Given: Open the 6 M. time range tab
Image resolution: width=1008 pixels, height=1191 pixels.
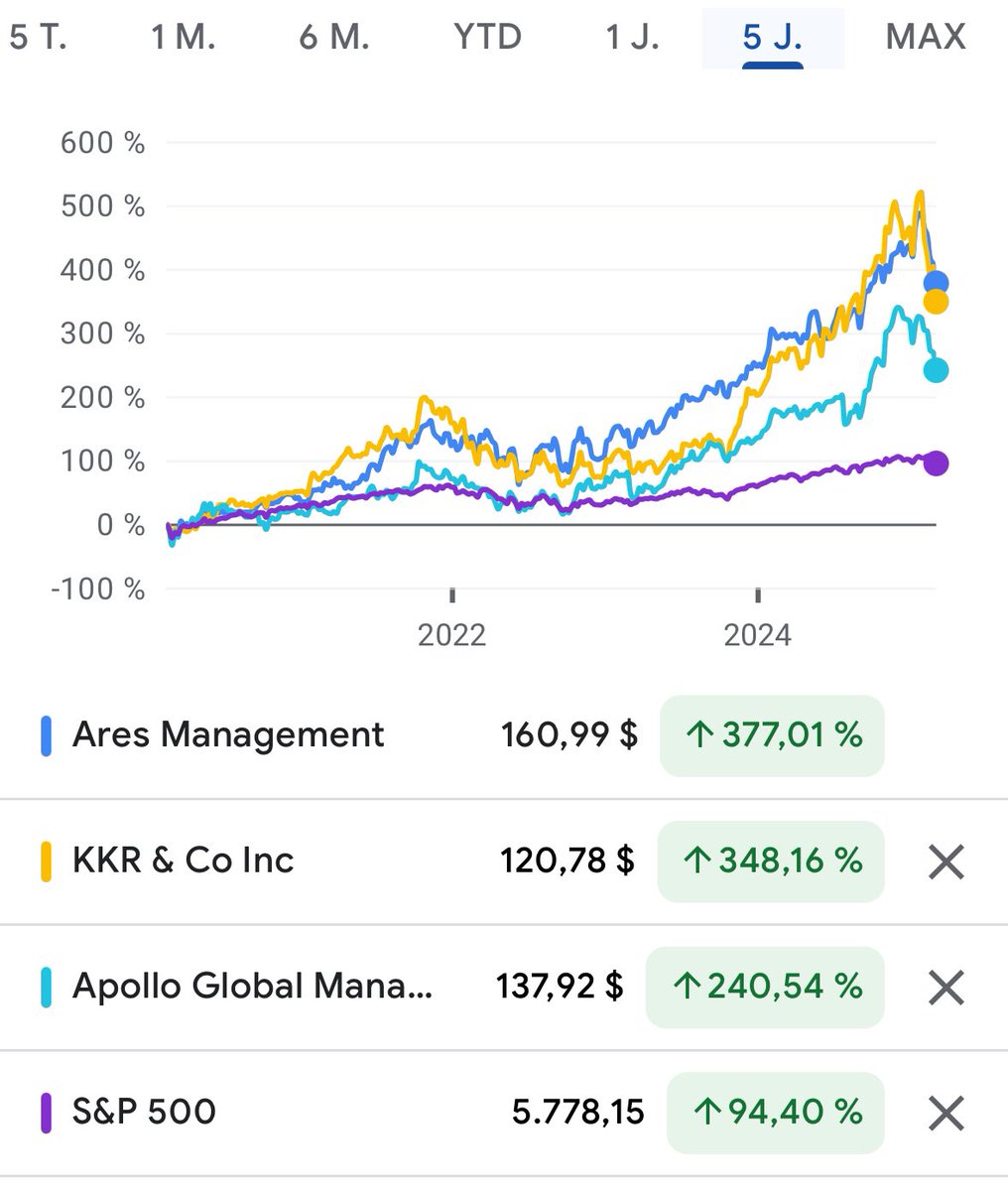Looking at the screenshot, I should click(x=334, y=38).
